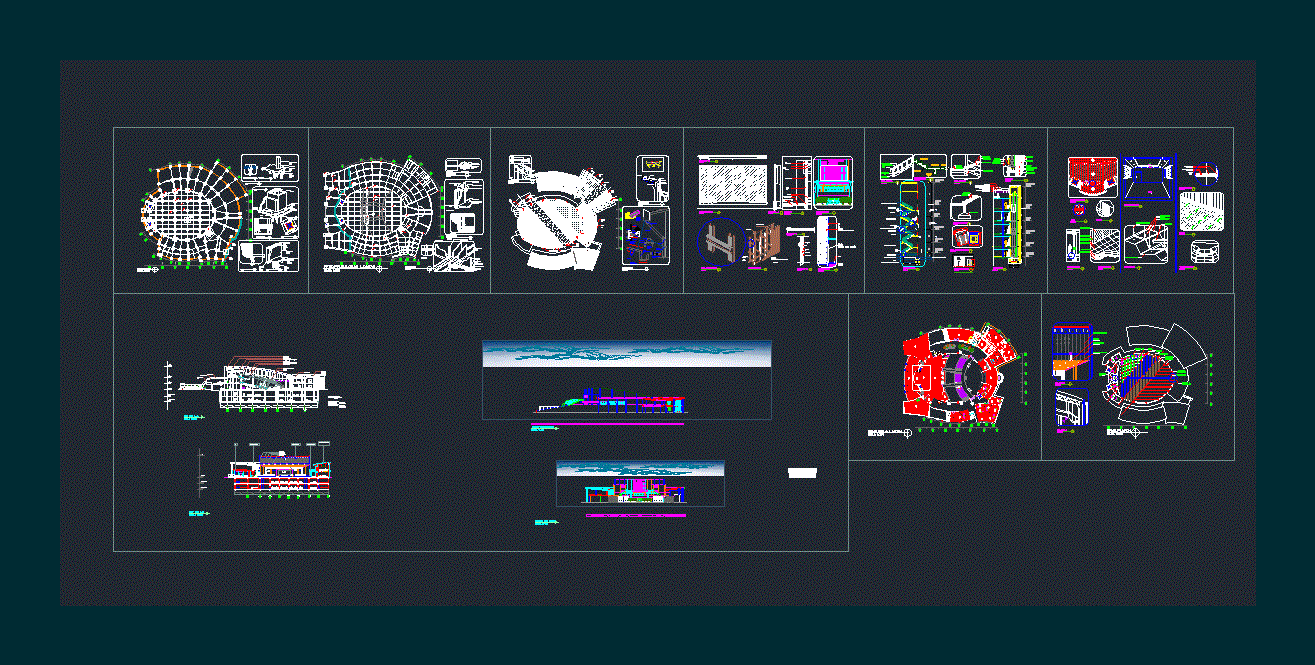This screenshot has width=1315, height=665.
Task: Click the magenta-pink screen detail box
Action: 832,182
